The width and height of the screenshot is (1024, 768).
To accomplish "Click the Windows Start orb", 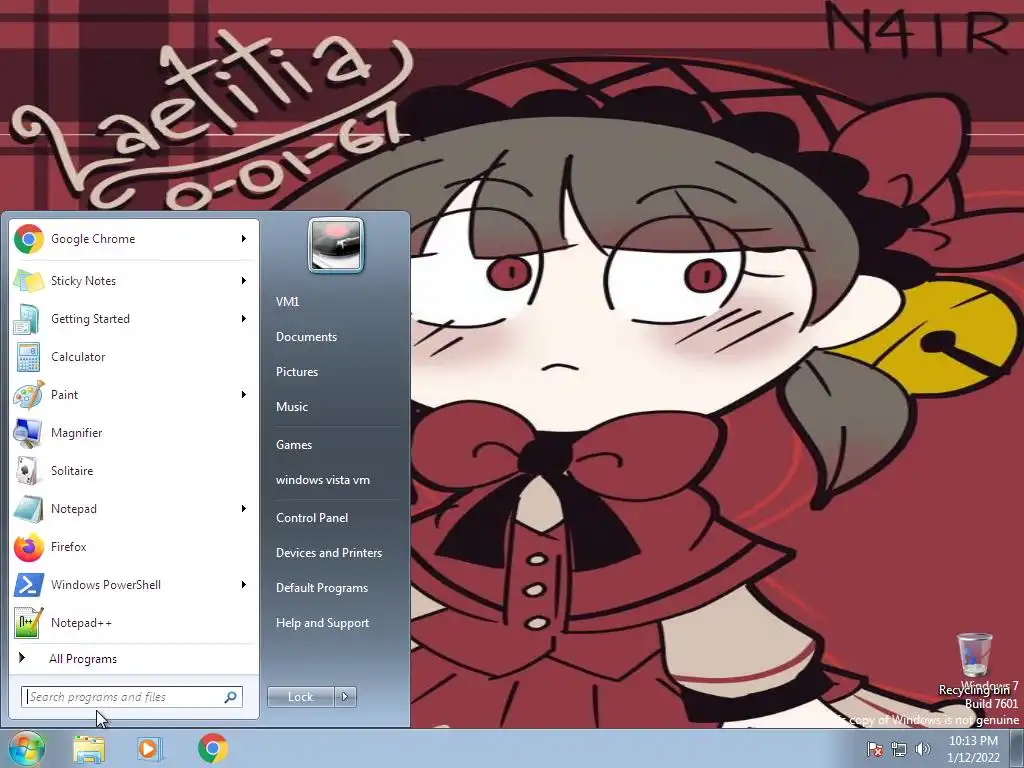I will coord(27,748).
